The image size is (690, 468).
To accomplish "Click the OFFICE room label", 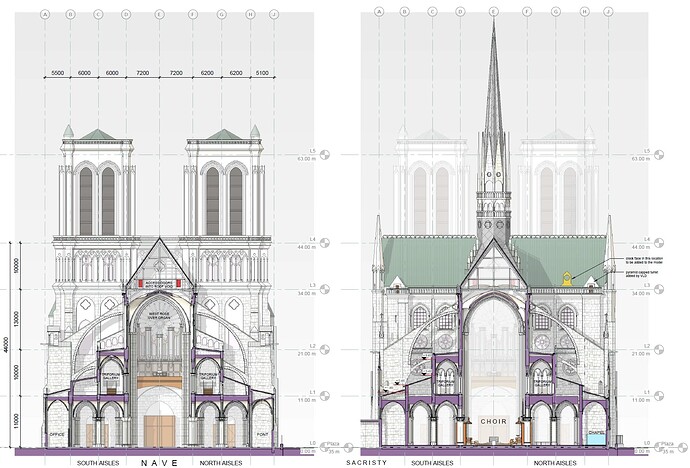I will point(57,434).
